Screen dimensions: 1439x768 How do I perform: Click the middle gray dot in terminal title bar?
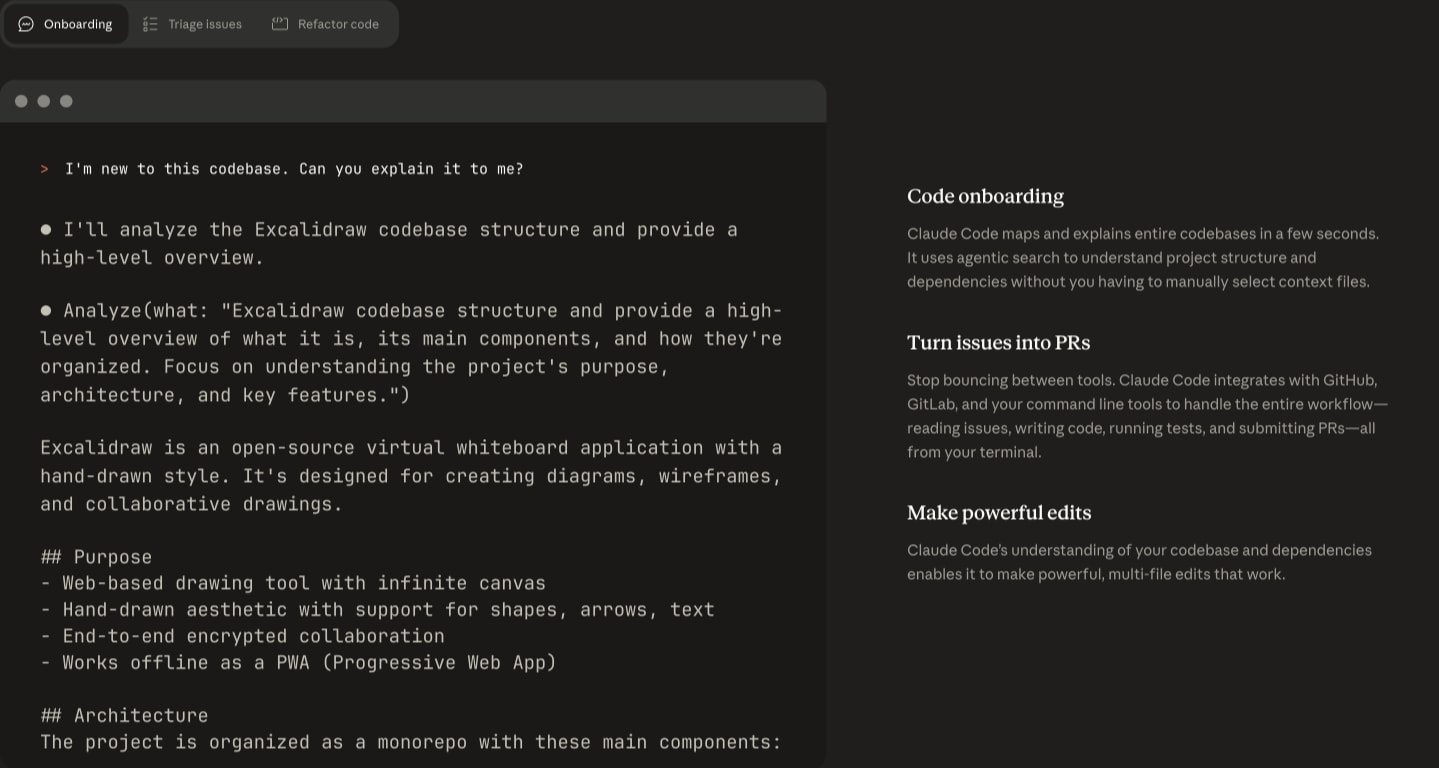click(x=43, y=101)
